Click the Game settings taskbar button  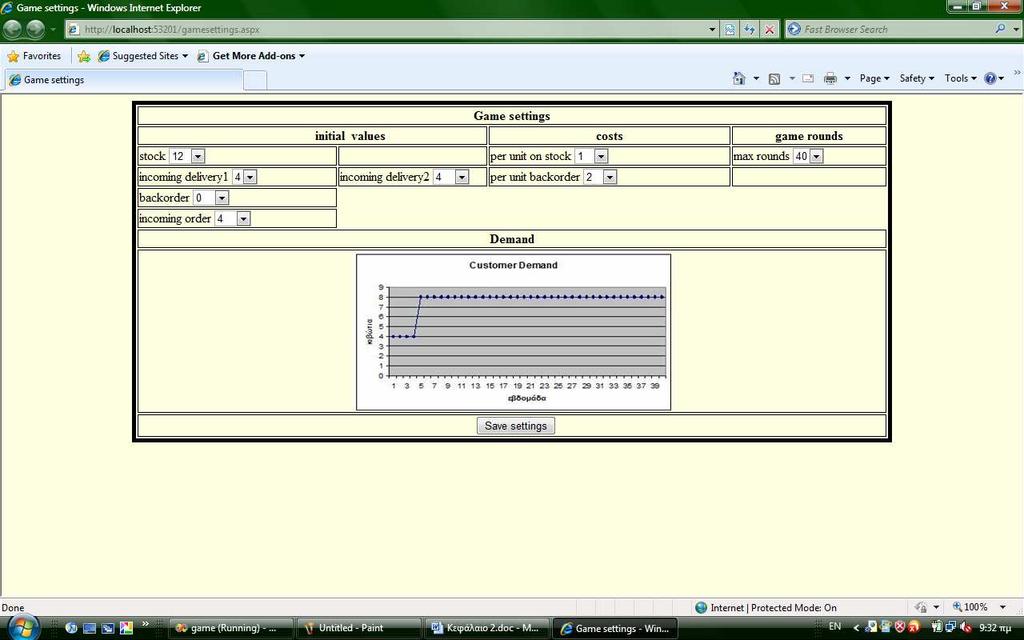615,628
